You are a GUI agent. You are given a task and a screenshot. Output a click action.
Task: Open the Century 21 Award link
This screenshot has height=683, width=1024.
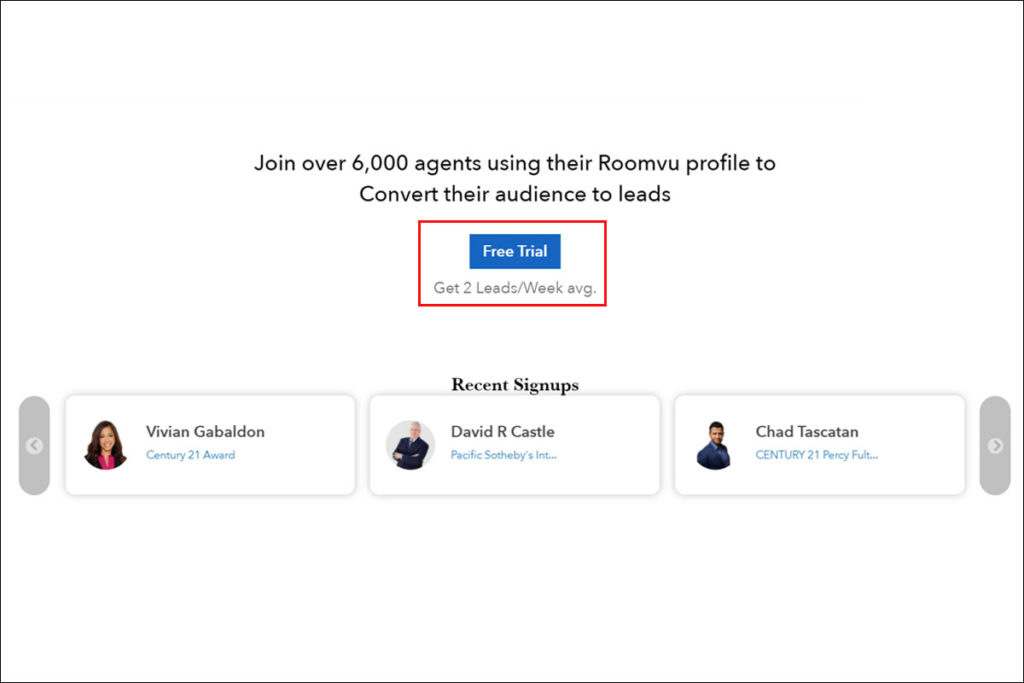[190, 455]
